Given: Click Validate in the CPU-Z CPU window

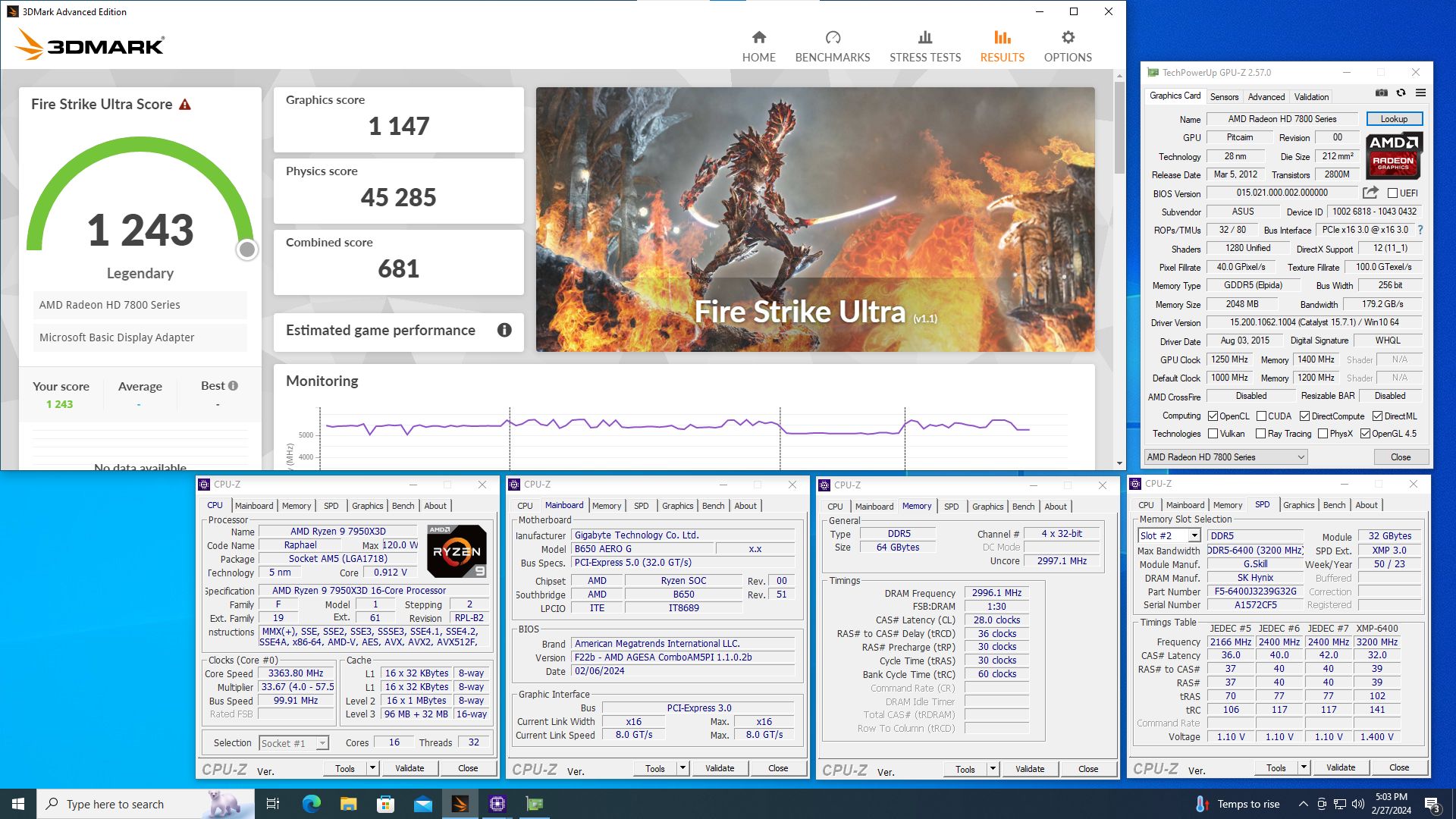Looking at the screenshot, I should [409, 768].
